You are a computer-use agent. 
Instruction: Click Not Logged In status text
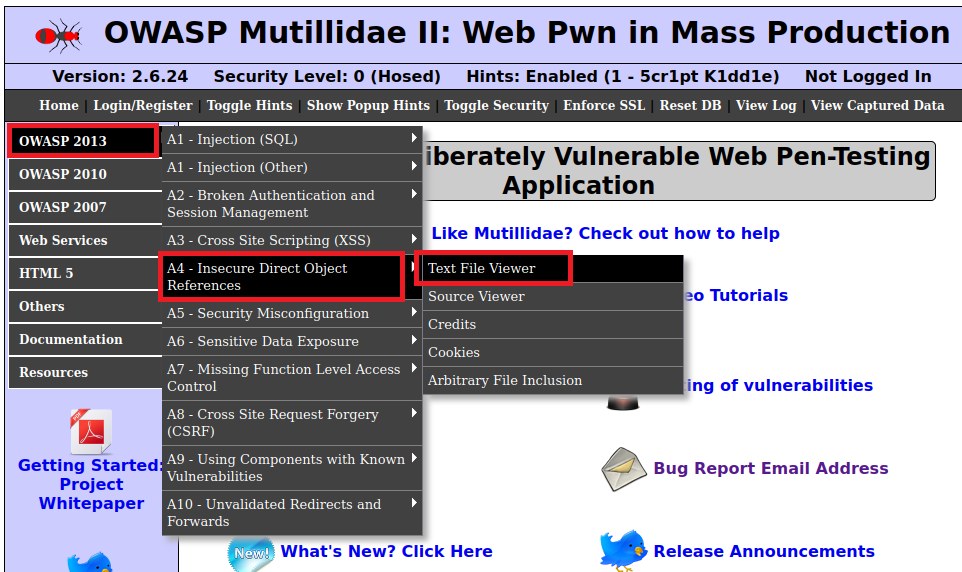(868, 77)
